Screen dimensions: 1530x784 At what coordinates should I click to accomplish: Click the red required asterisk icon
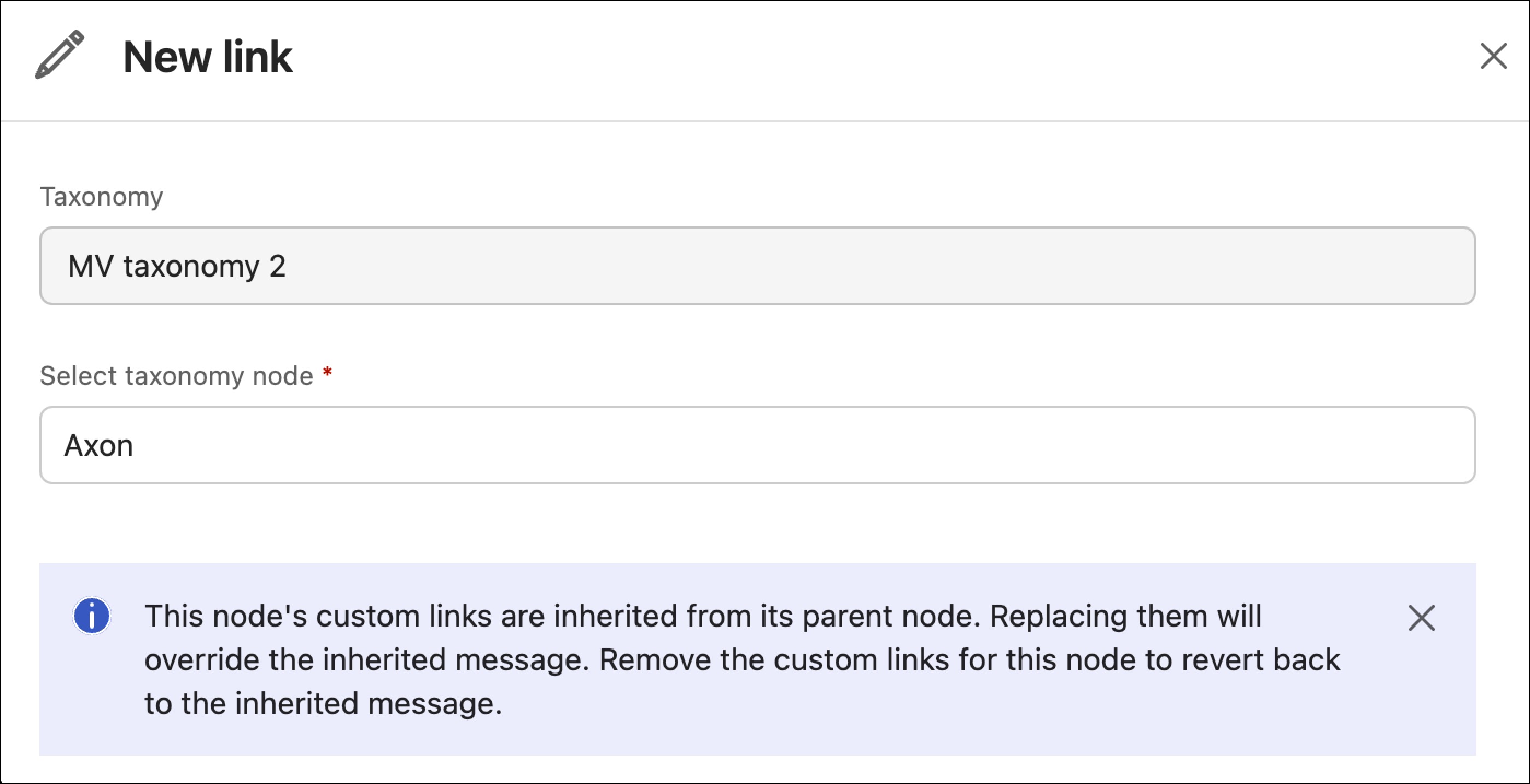[326, 373]
